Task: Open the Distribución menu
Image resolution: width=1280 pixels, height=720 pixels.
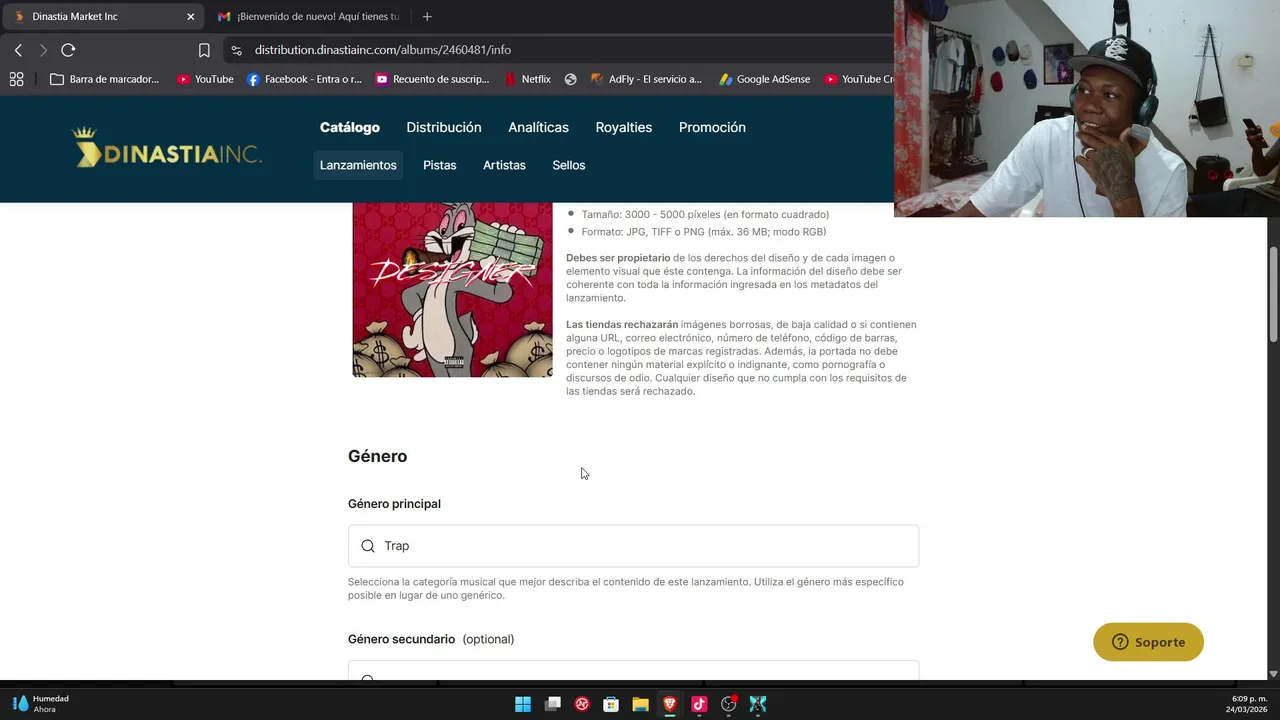Action: point(444,127)
